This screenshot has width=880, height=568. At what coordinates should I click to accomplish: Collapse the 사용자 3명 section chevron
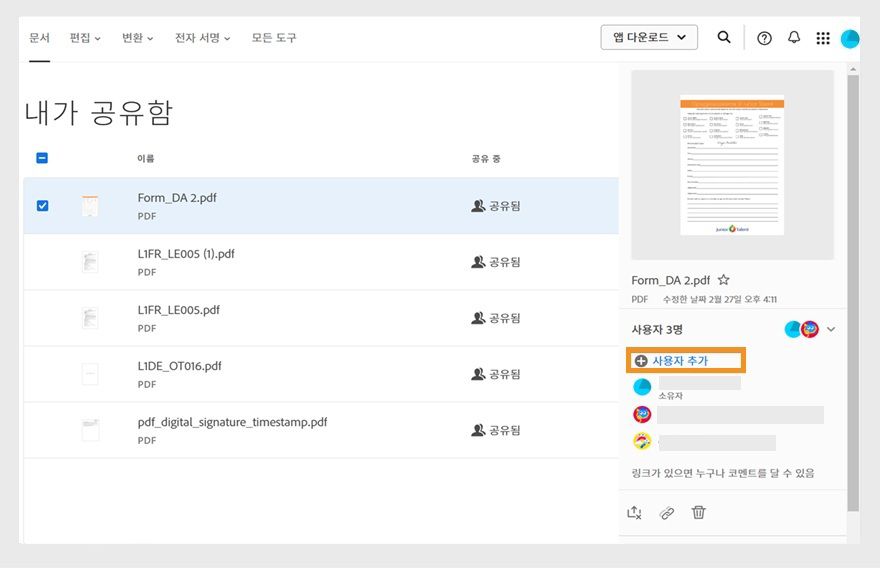coord(831,329)
